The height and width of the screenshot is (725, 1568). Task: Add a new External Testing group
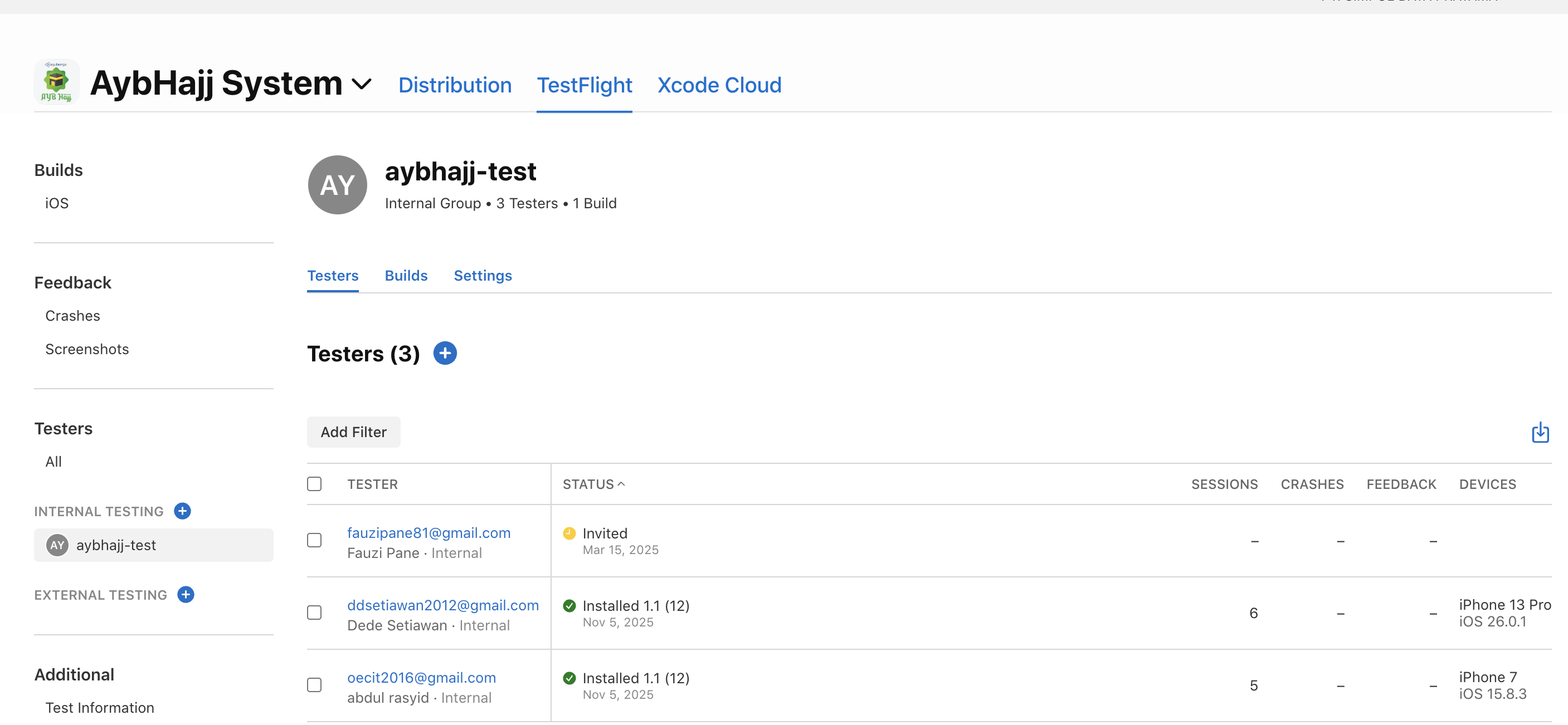[186, 594]
